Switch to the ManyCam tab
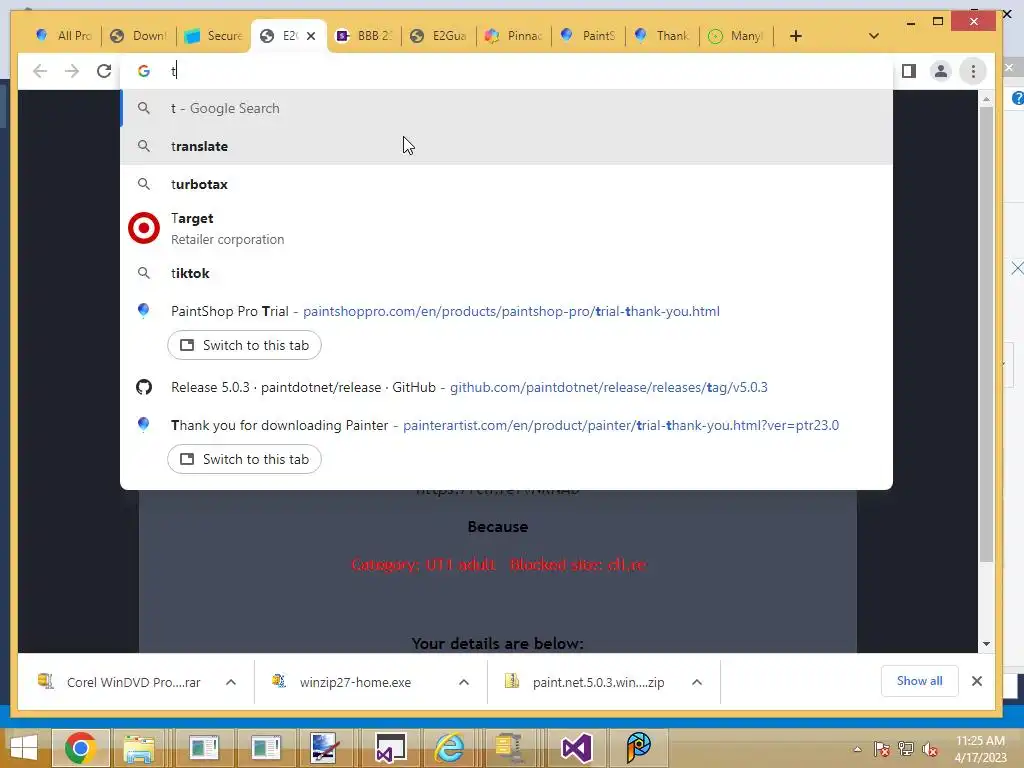The height and width of the screenshot is (768, 1024). pyautogui.click(x=737, y=36)
